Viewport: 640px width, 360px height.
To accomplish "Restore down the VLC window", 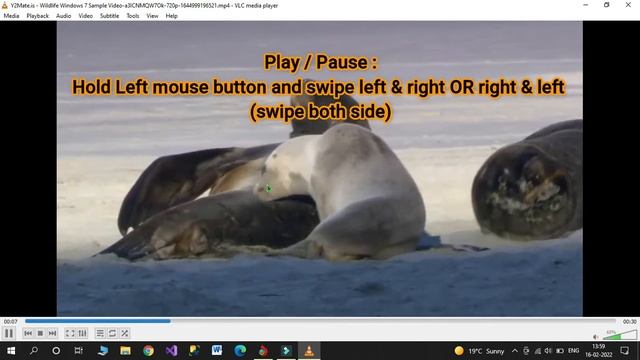I will 607,5.
